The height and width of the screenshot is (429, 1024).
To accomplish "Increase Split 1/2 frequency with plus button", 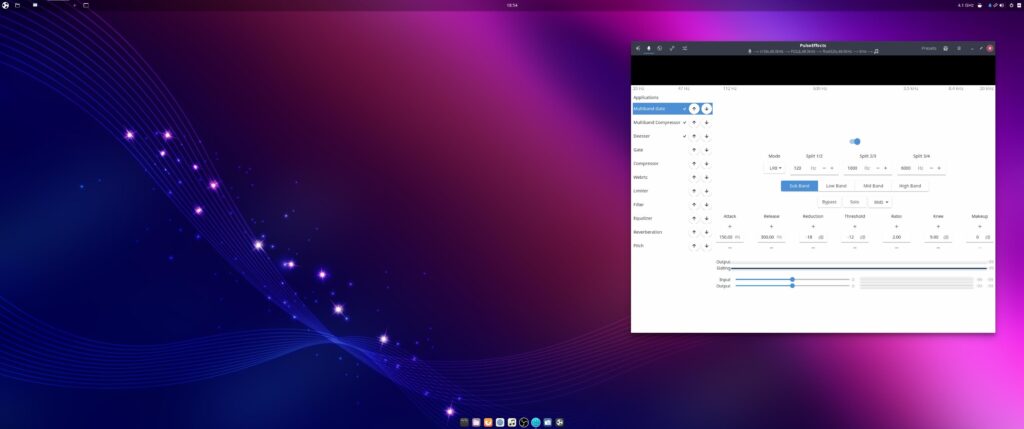I will 832,168.
